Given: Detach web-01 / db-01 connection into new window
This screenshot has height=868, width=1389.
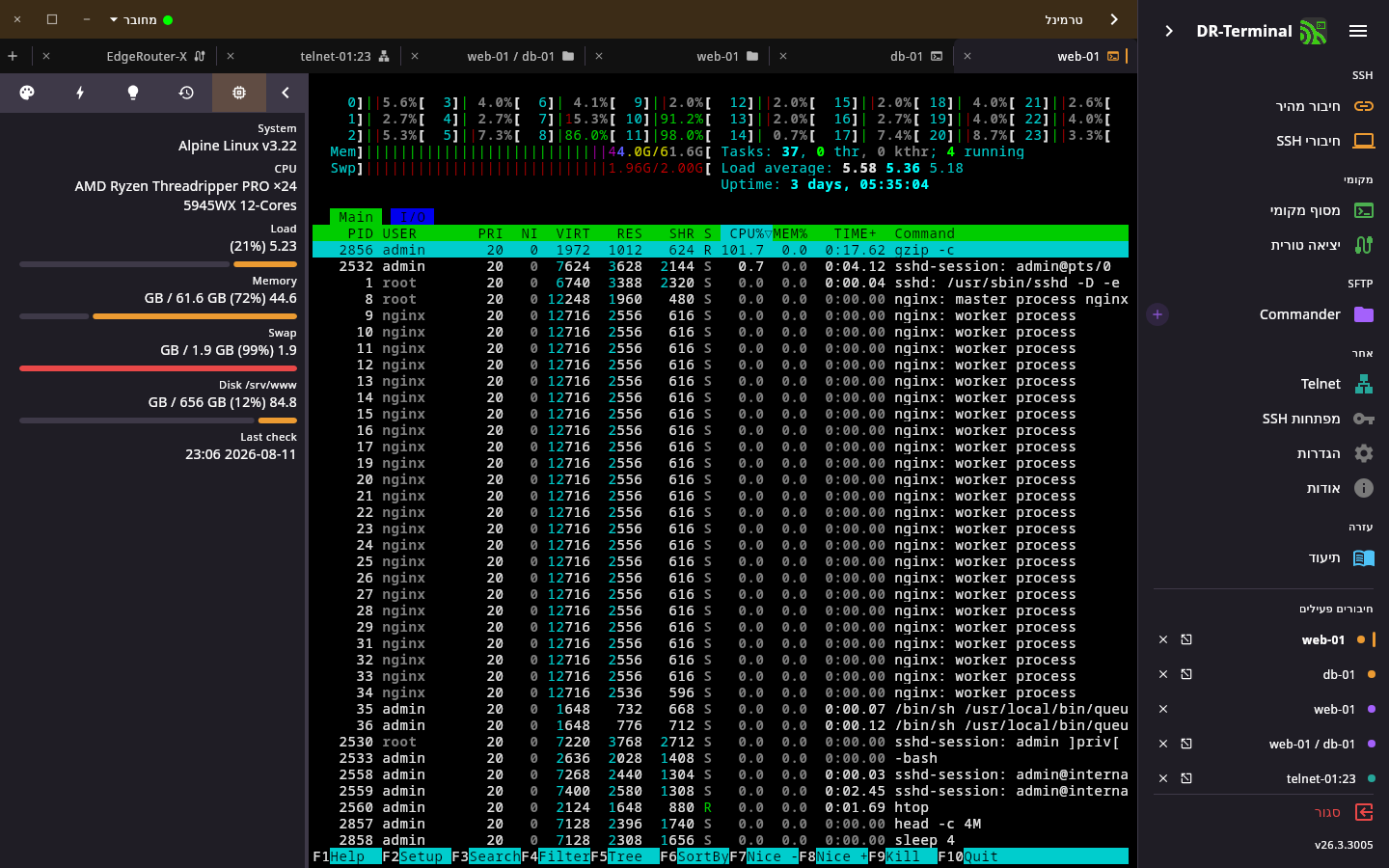Looking at the screenshot, I should (x=1186, y=744).
